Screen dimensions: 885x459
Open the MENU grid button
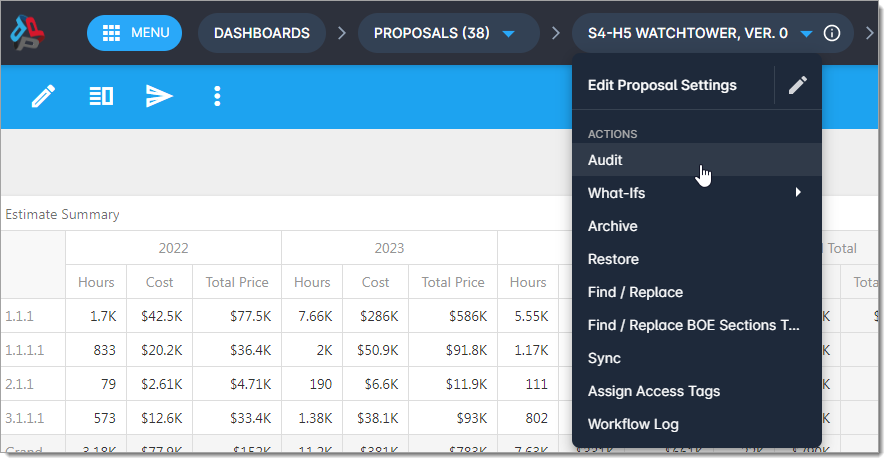tap(135, 33)
